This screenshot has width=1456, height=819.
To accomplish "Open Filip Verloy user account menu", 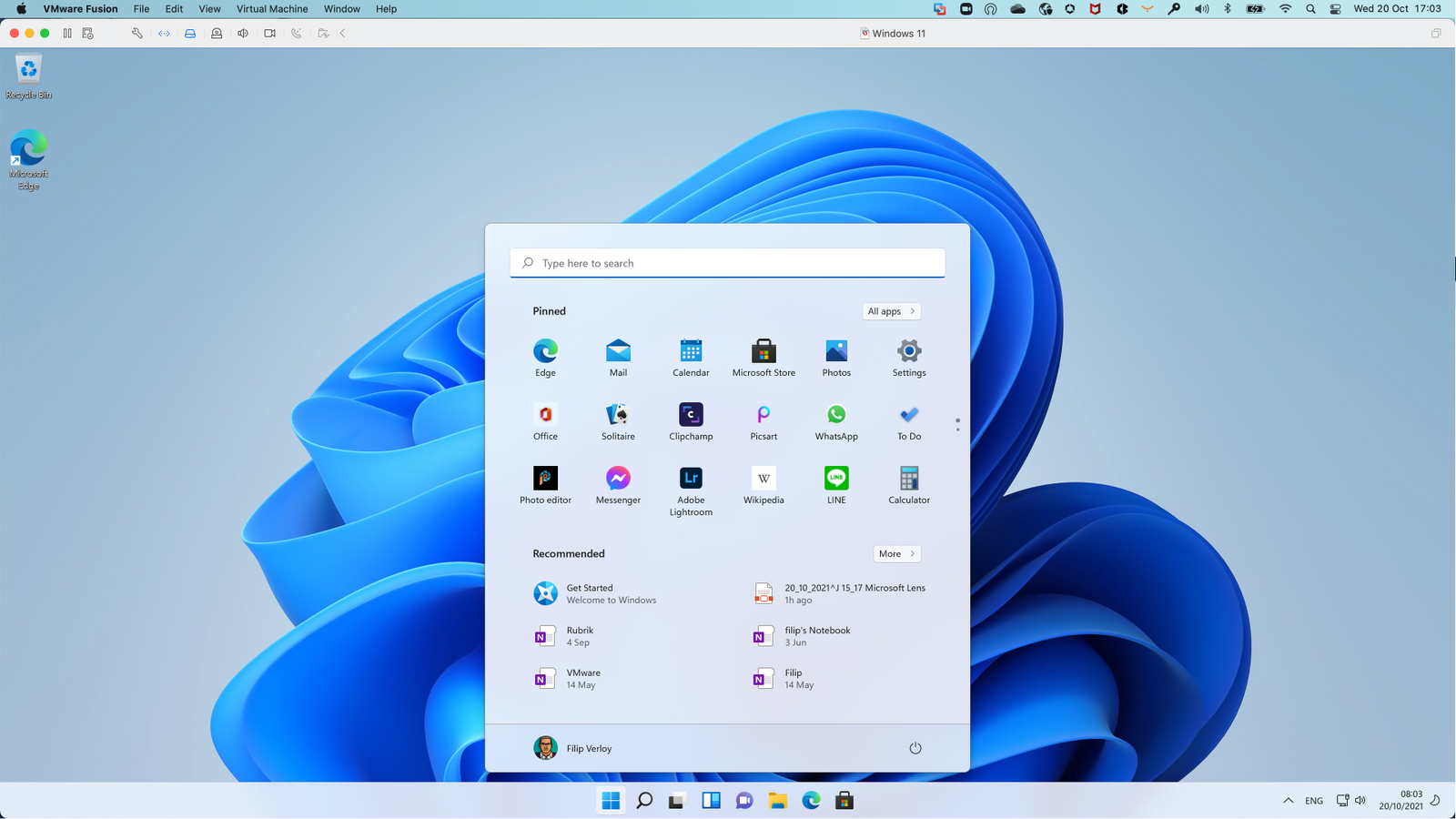I will pos(573,748).
